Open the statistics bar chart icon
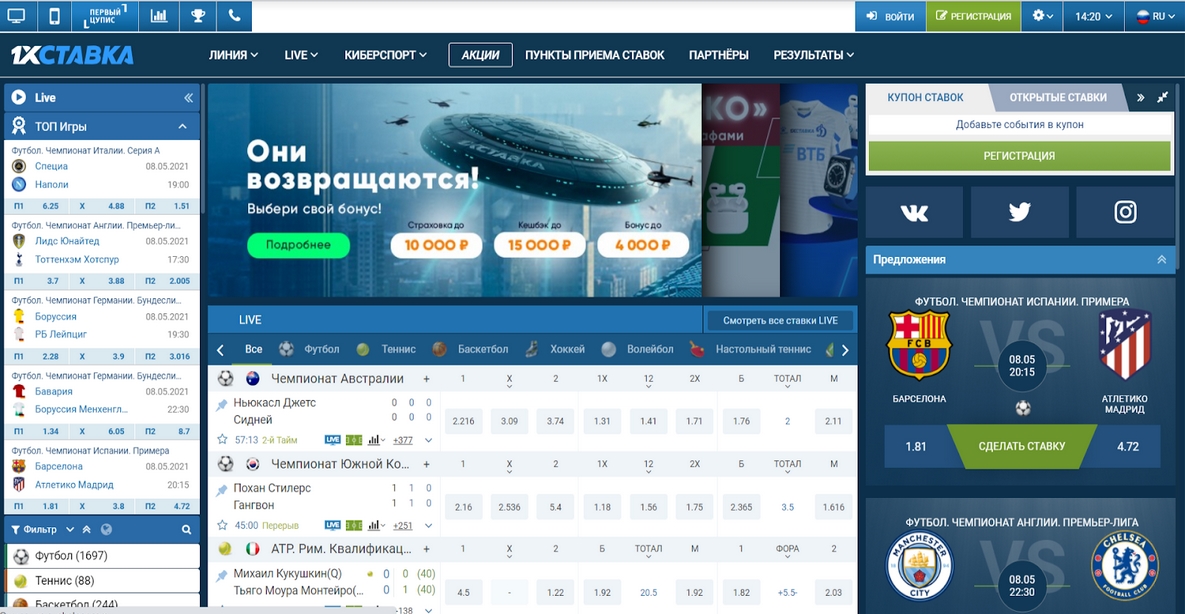 (159, 16)
